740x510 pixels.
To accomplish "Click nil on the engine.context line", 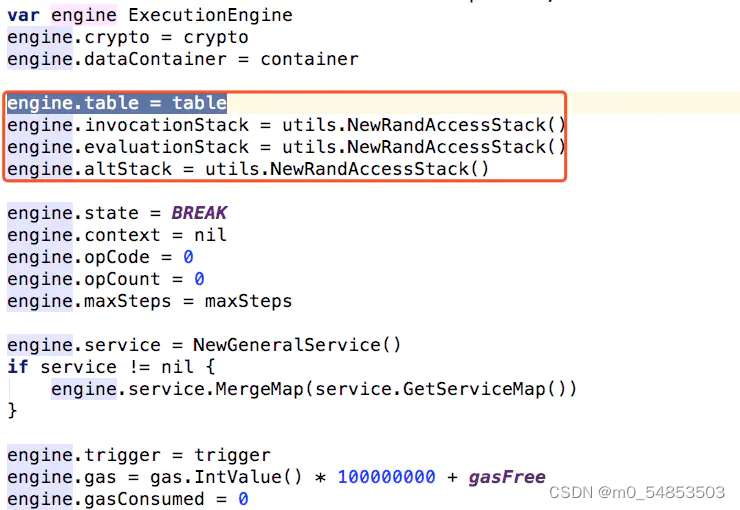I will (x=210, y=235).
